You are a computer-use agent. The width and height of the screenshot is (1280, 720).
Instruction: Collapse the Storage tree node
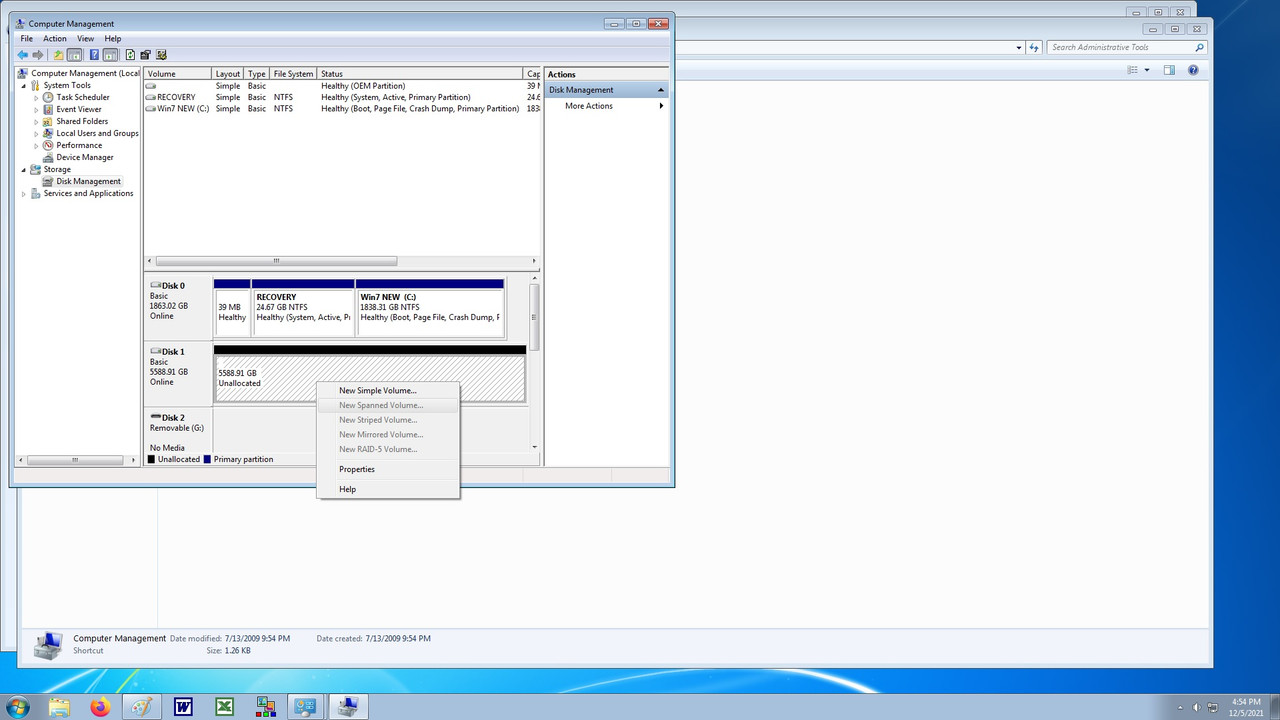[x=24, y=169]
